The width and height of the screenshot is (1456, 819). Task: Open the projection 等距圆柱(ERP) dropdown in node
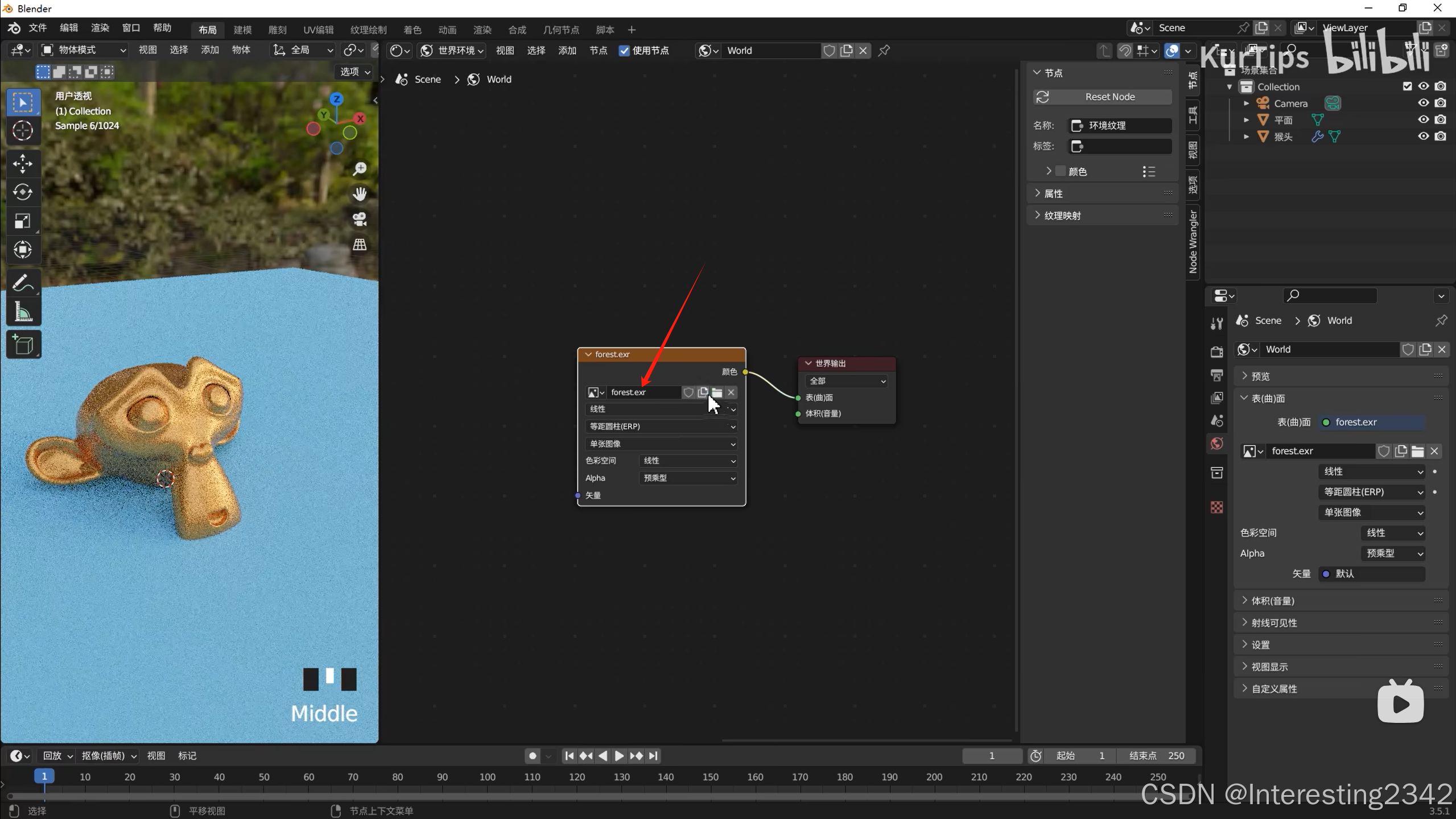pyautogui.click(x=661, y=427)
